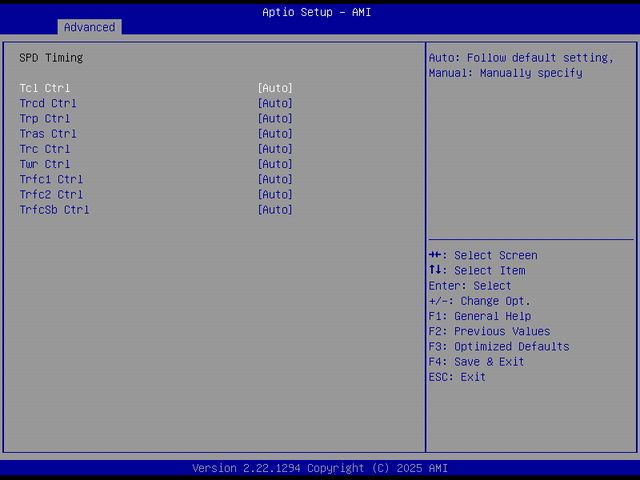Screen dimensions: 640x480
Task: Select the Trfc1 Ctrl setting label
Action: point(51,179)
